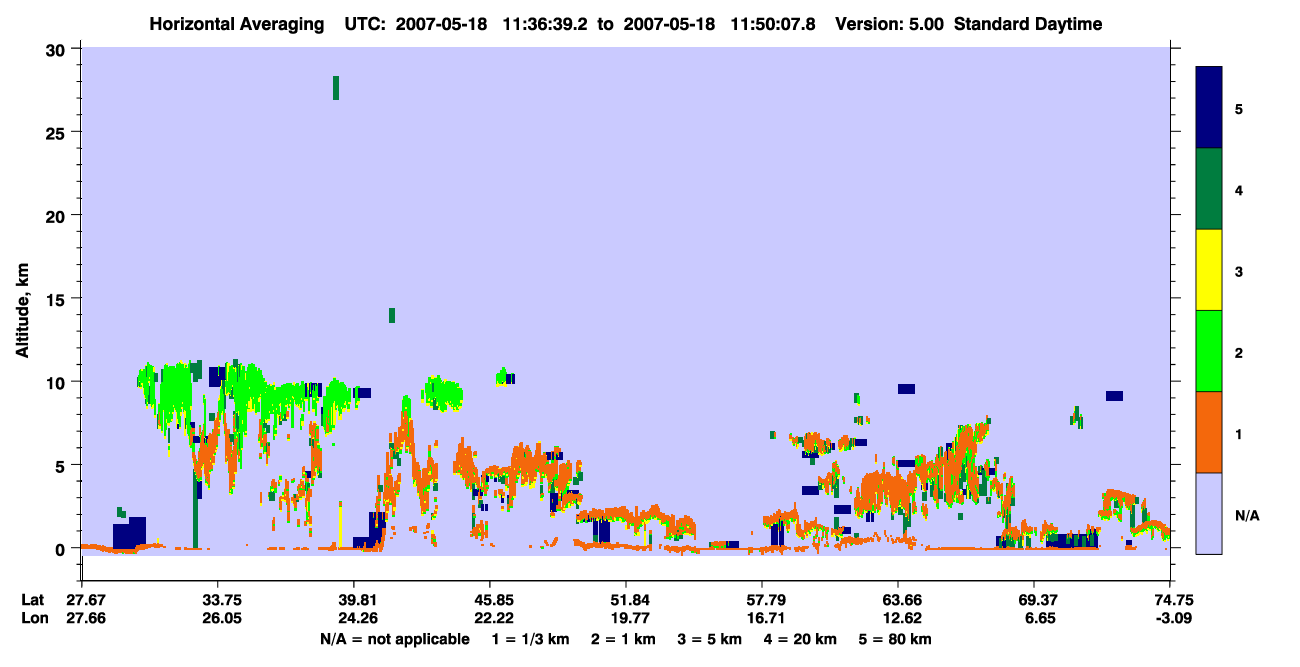The width and height of the screenshot is (1300, 667).
Task: Click legend text '1 = 1/3 km'
Action: coord(530,639)
